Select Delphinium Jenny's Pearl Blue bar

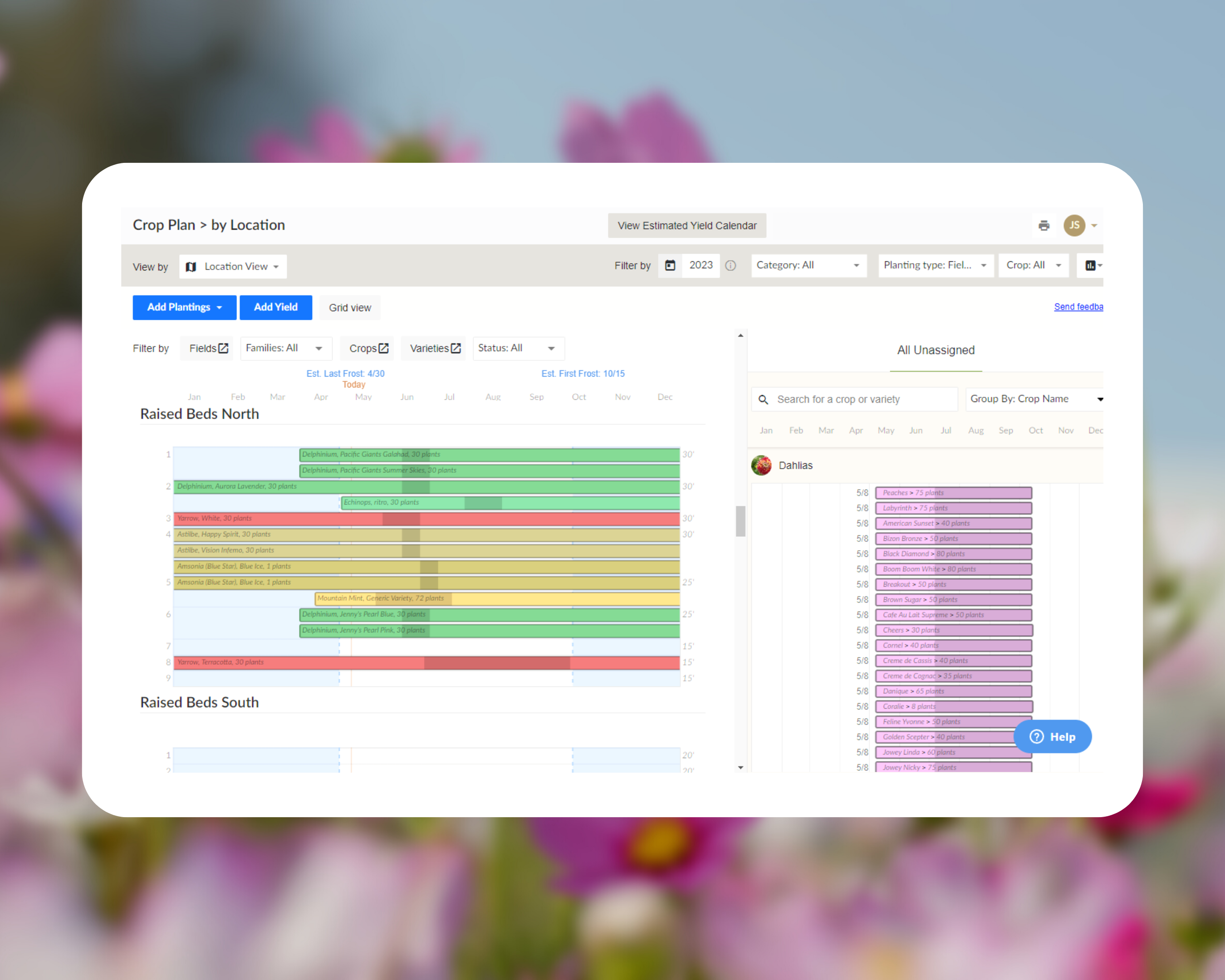489,614
